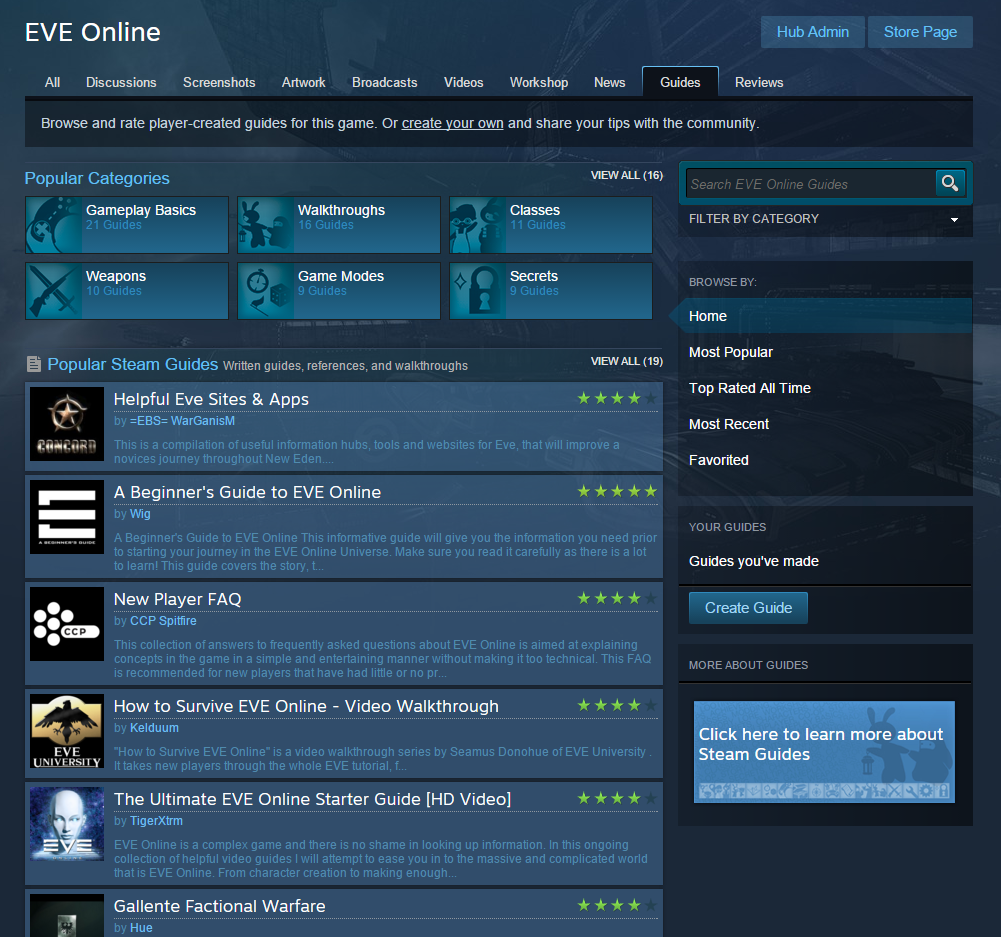
Task: Open Helpful Eve Sites & Apps guide title
Action: 211,400
